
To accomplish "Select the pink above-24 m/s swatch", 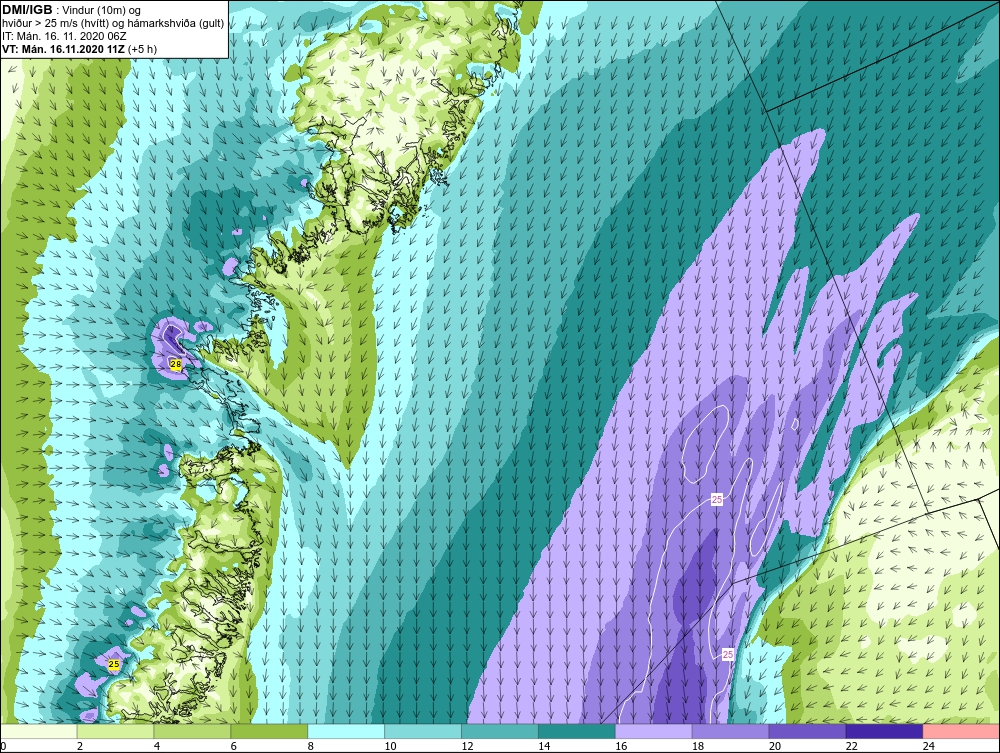I will point(961,731).
